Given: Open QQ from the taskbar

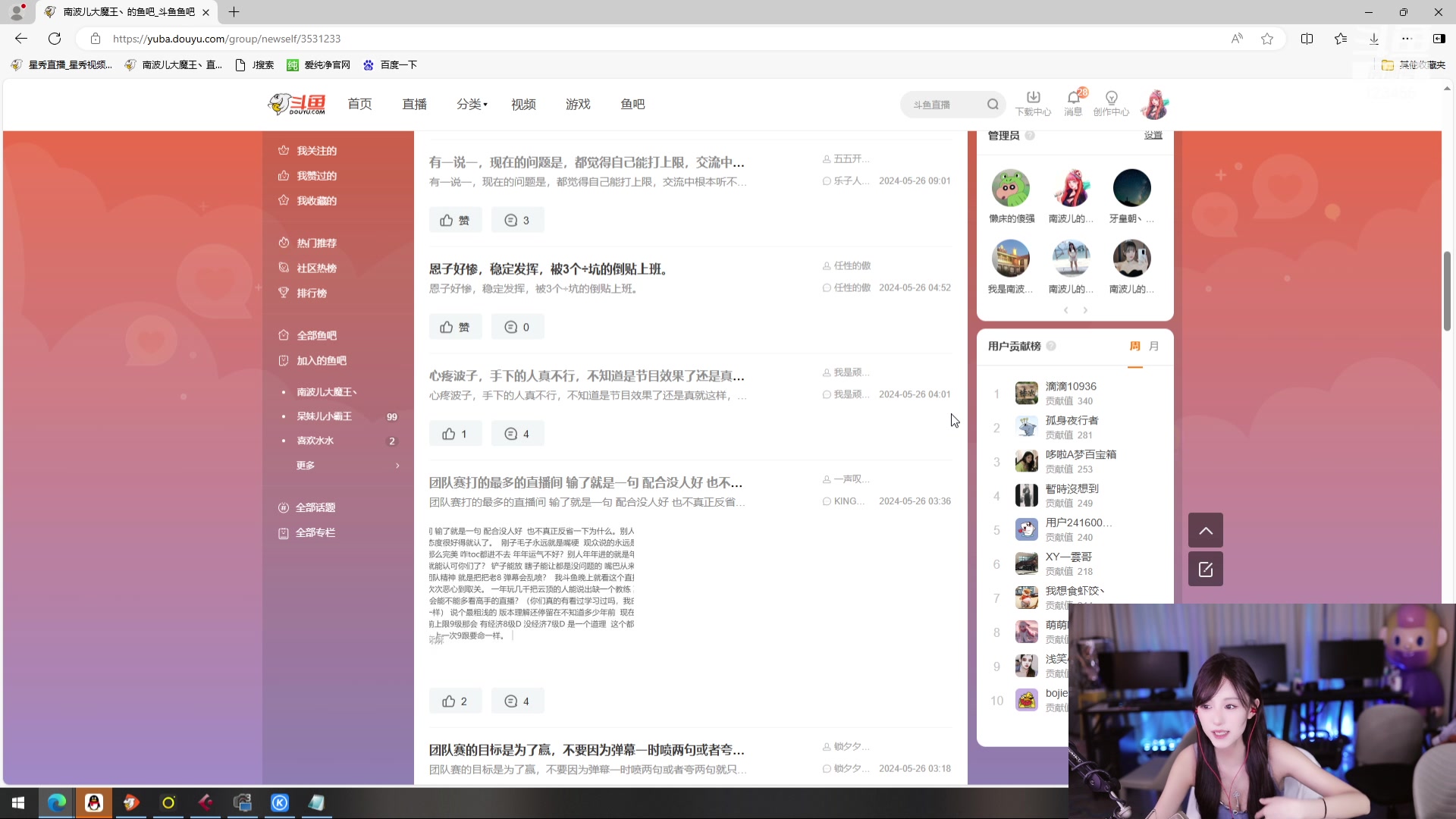Looking at the screenshot, I should click(x=93, y=803).
